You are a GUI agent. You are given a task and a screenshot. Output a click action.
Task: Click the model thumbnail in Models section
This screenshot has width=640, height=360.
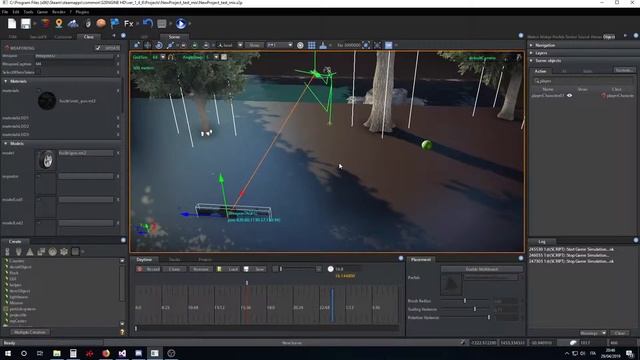[x=46, y=160]
